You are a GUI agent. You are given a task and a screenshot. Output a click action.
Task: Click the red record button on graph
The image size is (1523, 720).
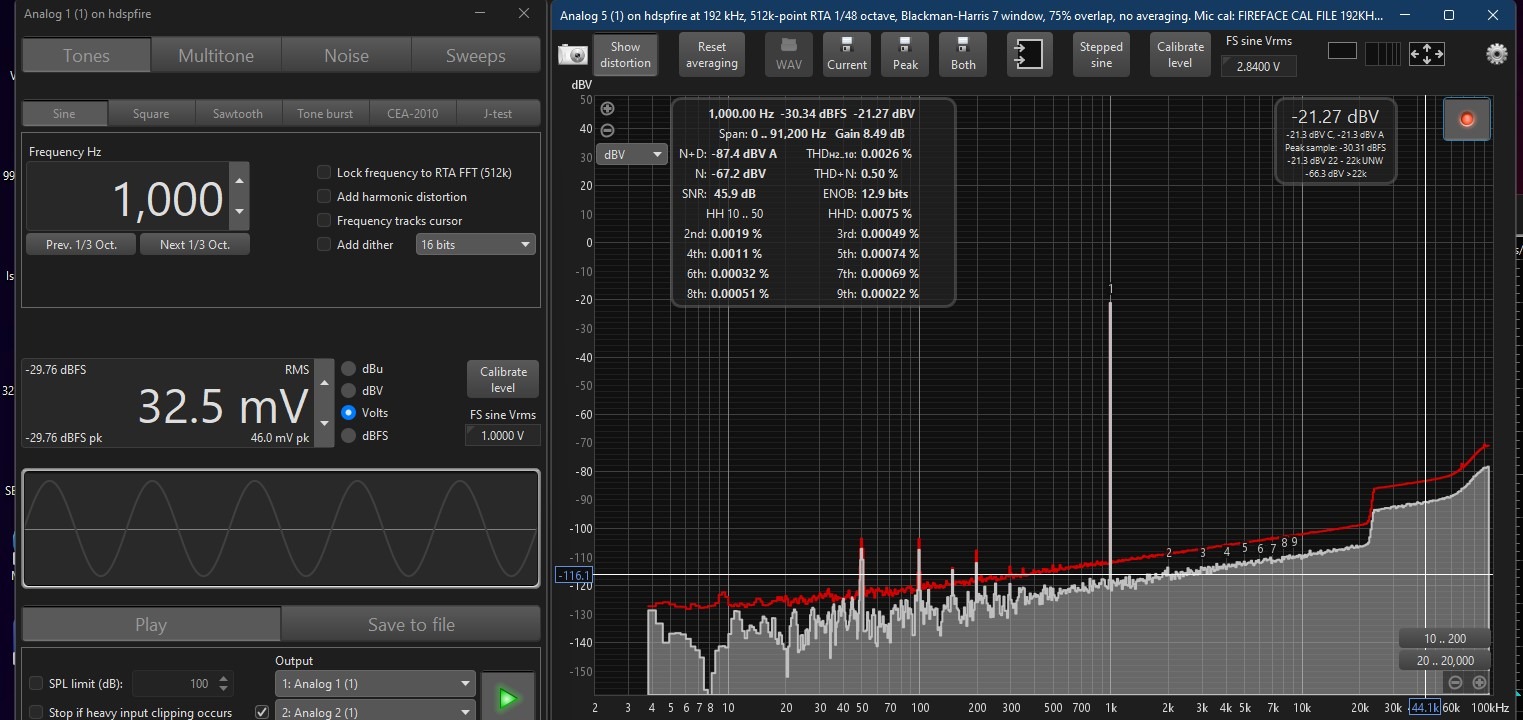[x=1466, y=120]
